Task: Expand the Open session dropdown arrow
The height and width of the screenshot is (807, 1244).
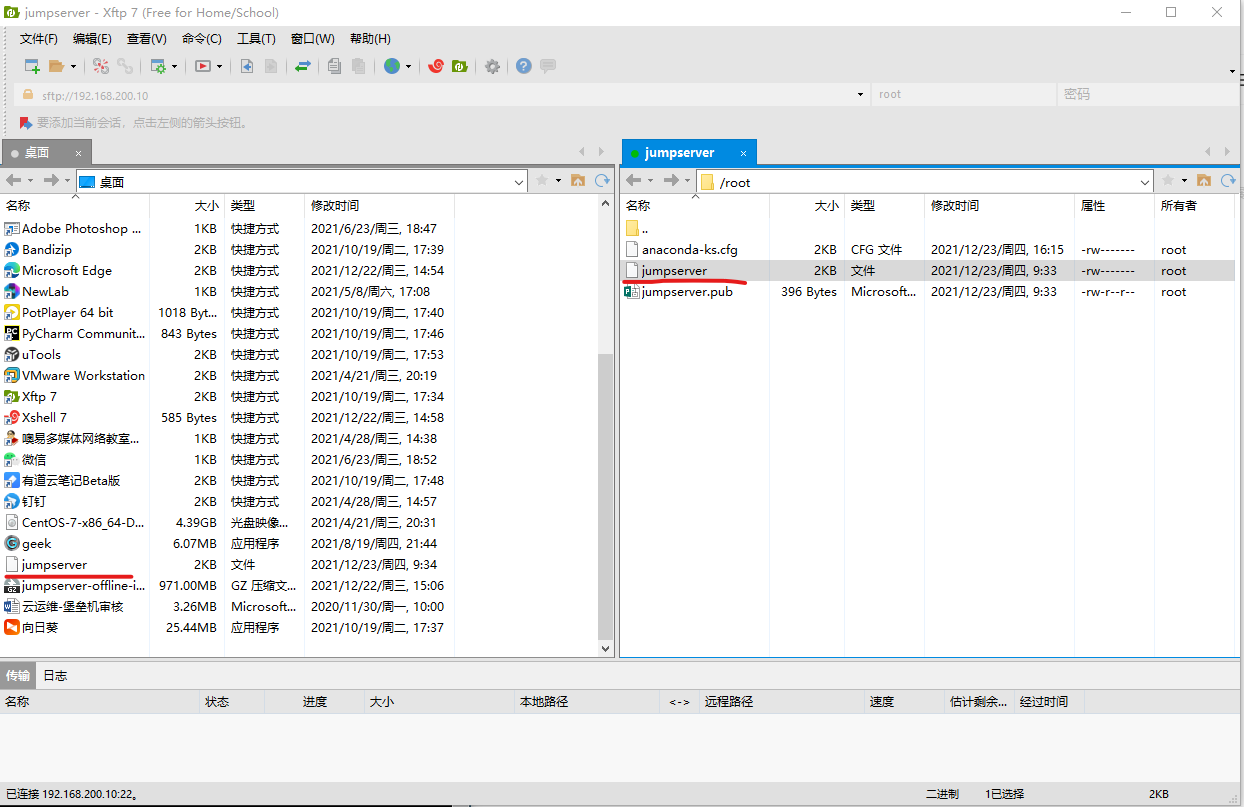Action: pos(73,67)
